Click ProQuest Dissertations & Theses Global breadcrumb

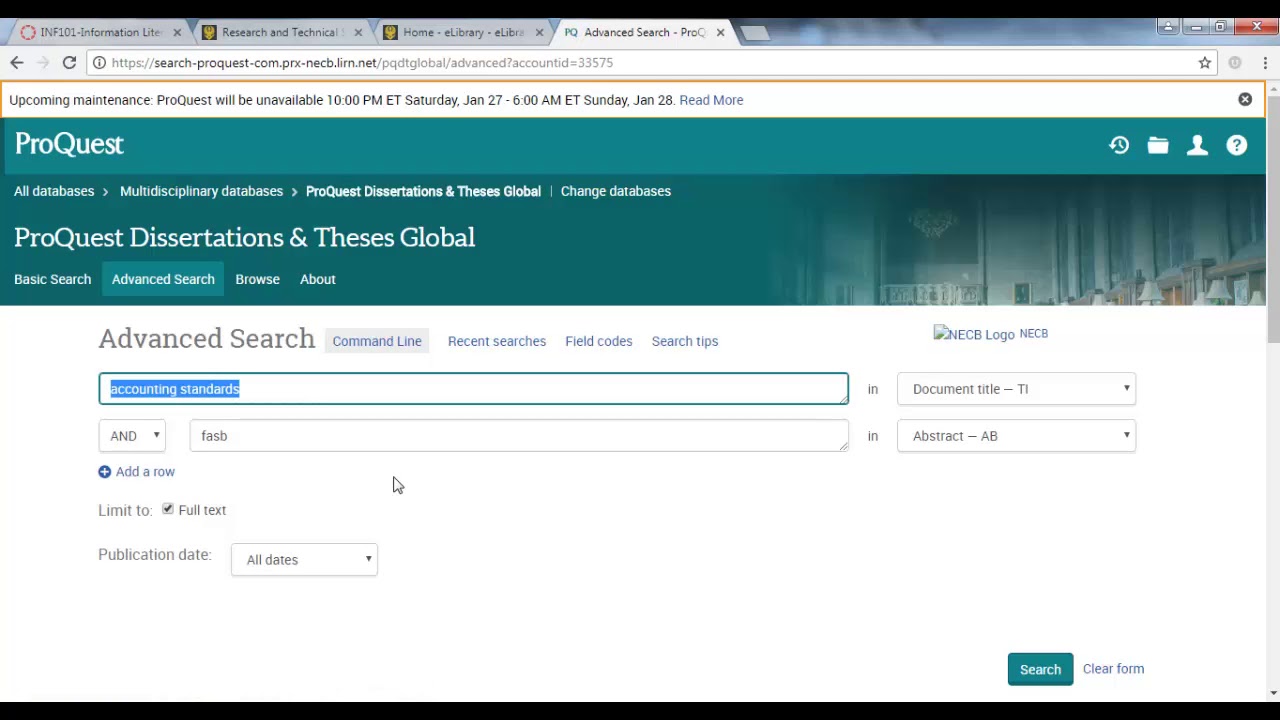coord(423,191)
